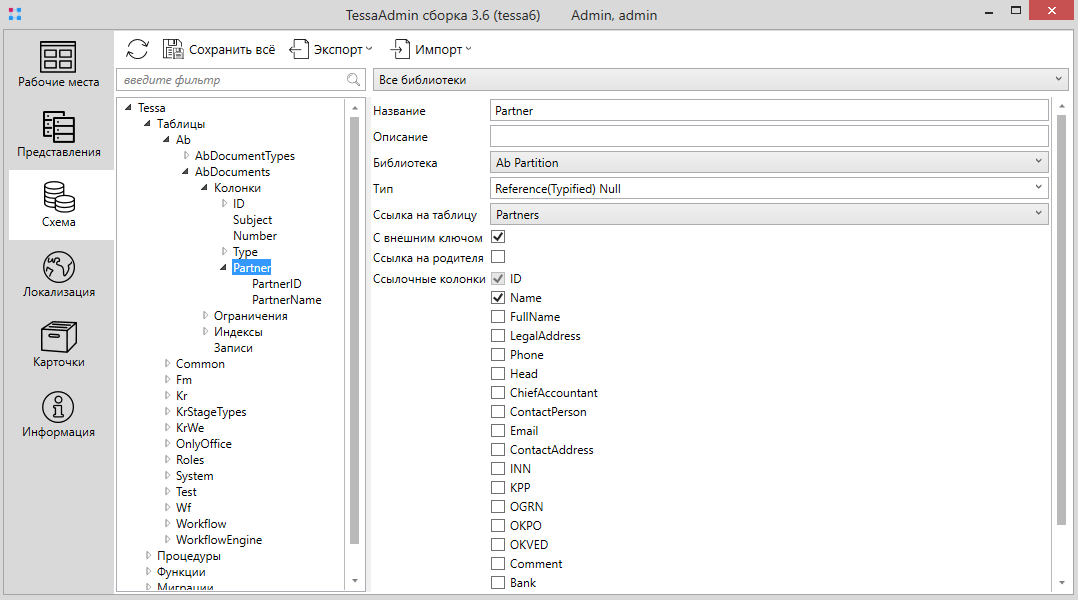Click the refresh icon in toolbar

point(138,49)
